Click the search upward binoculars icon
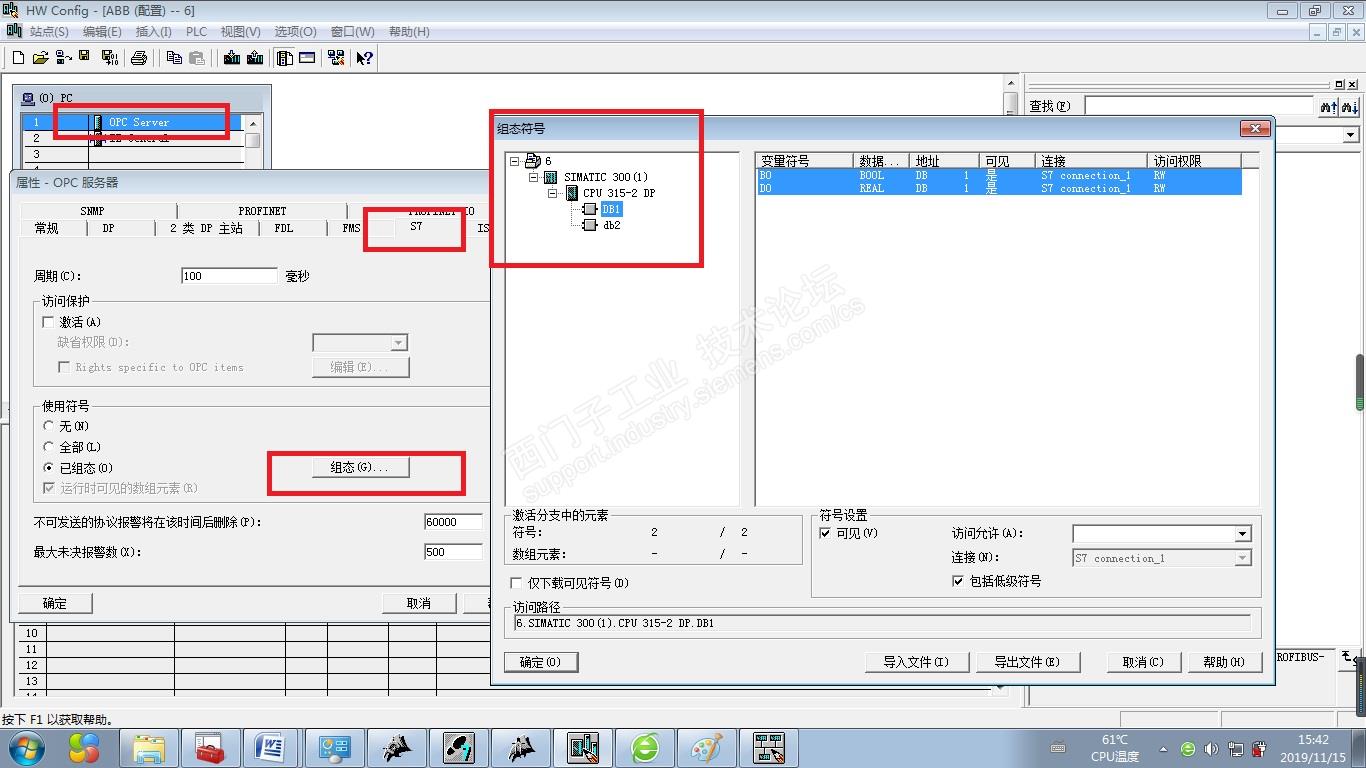Image resolution: width=1366 pixels, height=768 pixels. click(1328, 106)
